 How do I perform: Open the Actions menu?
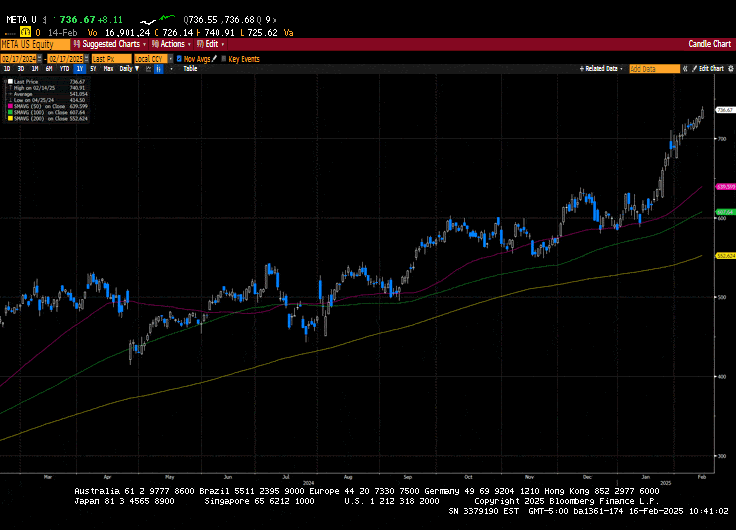tap(172, 44)
